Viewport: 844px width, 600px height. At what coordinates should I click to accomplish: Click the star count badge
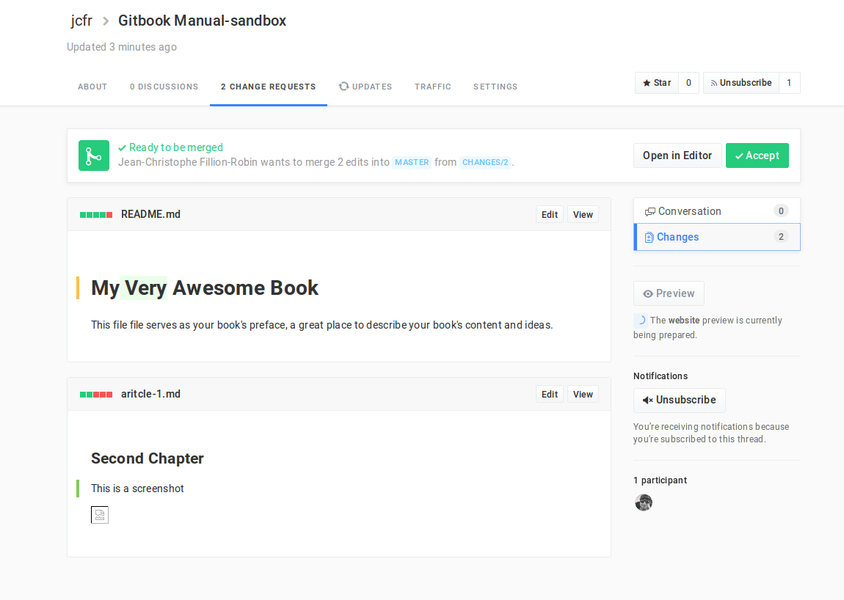click(x=688, y=83)
